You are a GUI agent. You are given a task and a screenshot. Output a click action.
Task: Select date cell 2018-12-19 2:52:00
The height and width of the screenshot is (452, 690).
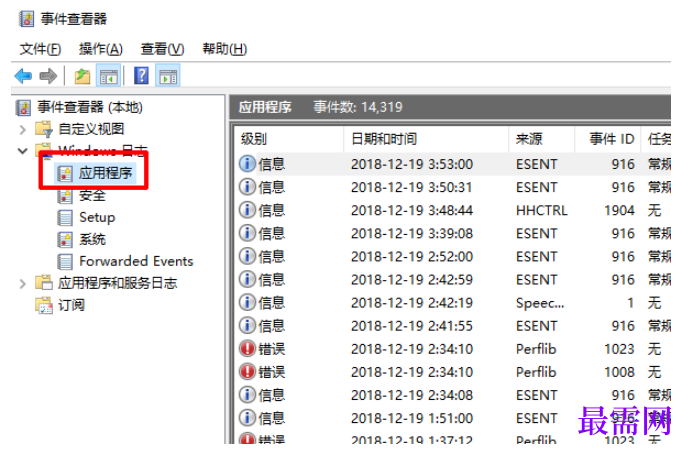click(x=412, y=257)
